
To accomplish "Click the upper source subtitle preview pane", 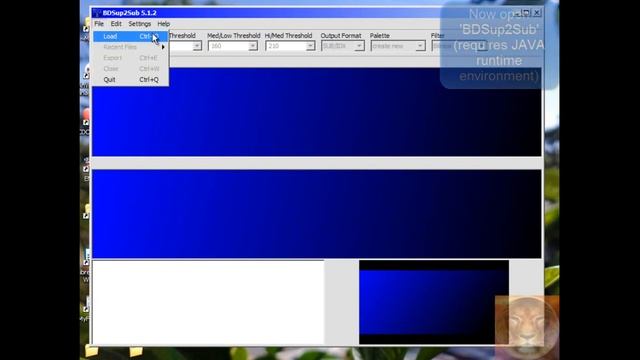I will pyautogui.click(x=317, y=112).
